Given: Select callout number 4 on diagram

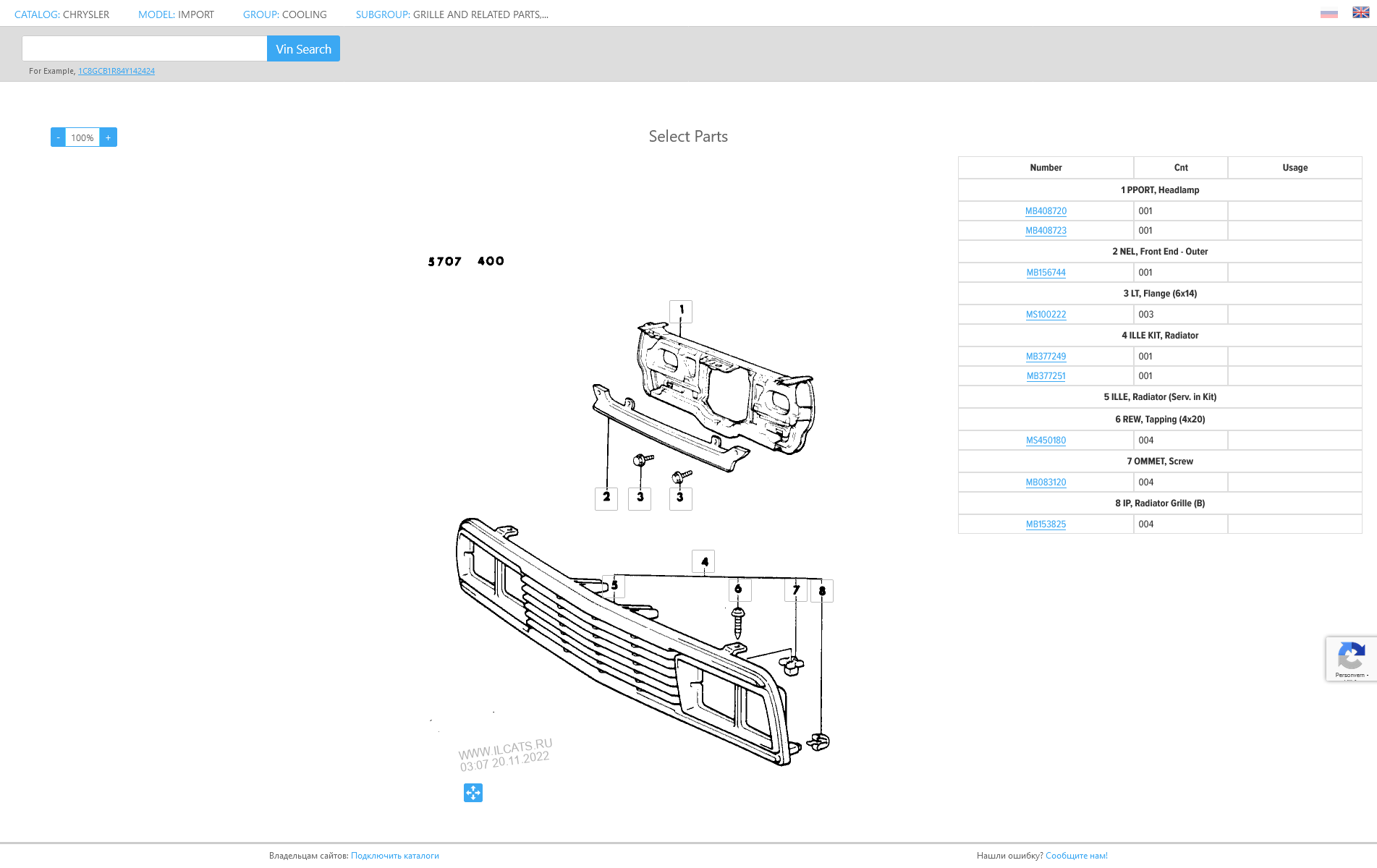Looking at the screenshot, I should coord(703,561).
